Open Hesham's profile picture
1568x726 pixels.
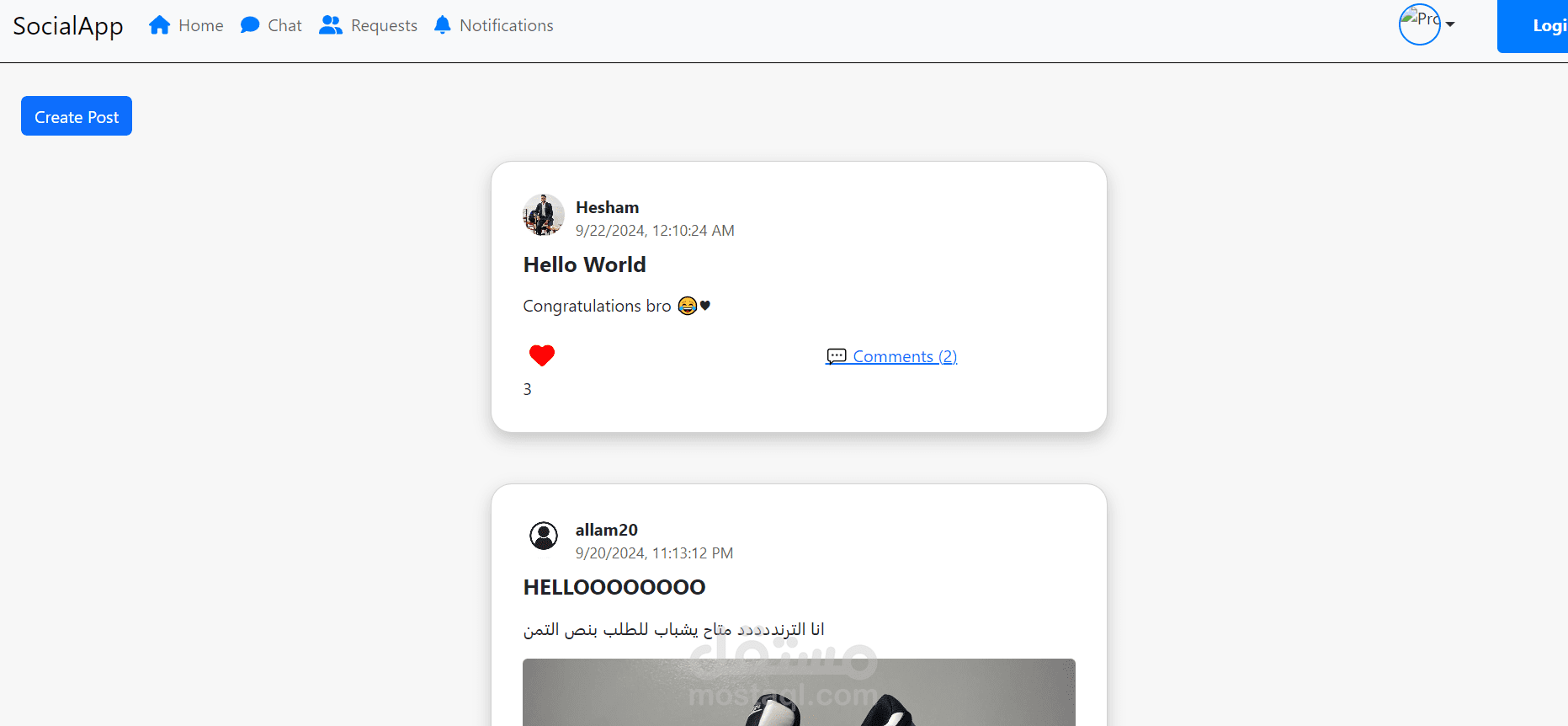click(x=544, y=215)
